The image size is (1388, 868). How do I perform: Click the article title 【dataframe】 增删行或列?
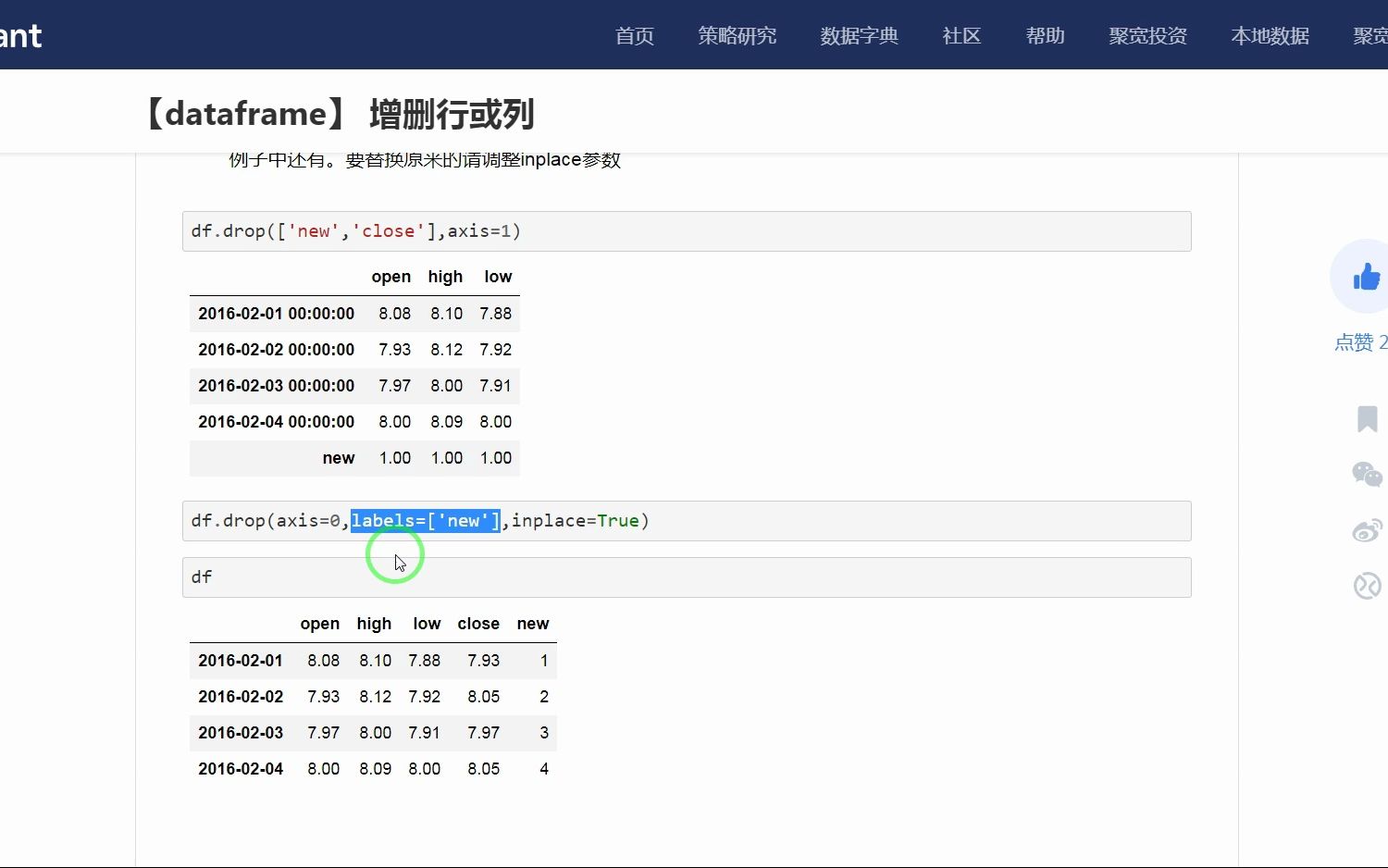coord(338,114)
